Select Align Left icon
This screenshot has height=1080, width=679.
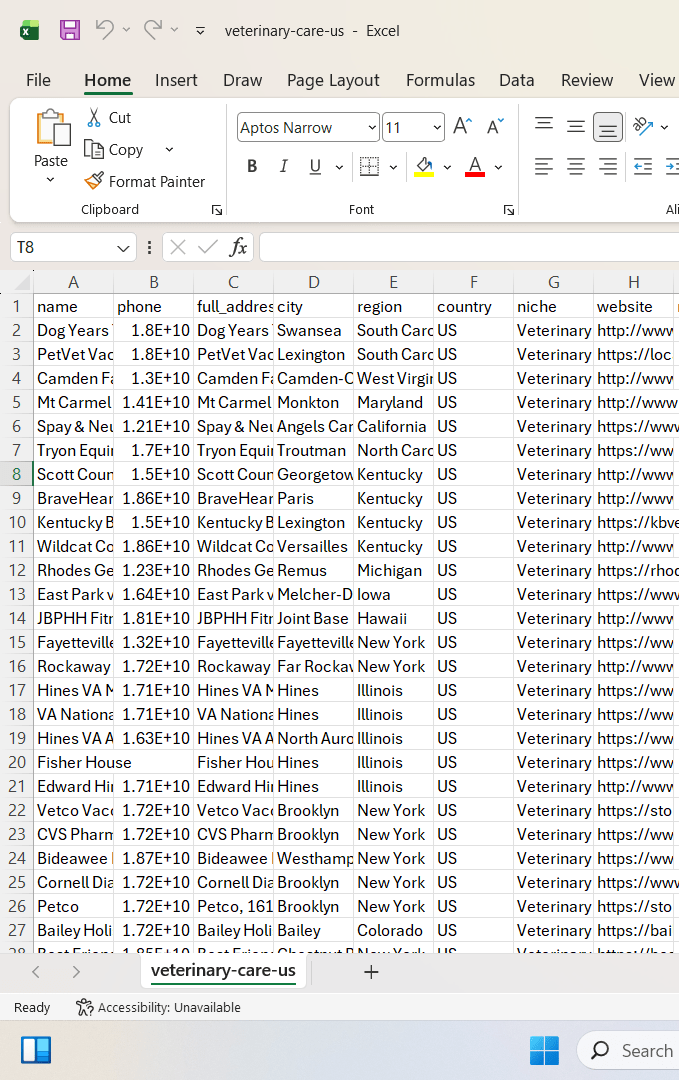[544, 166]
